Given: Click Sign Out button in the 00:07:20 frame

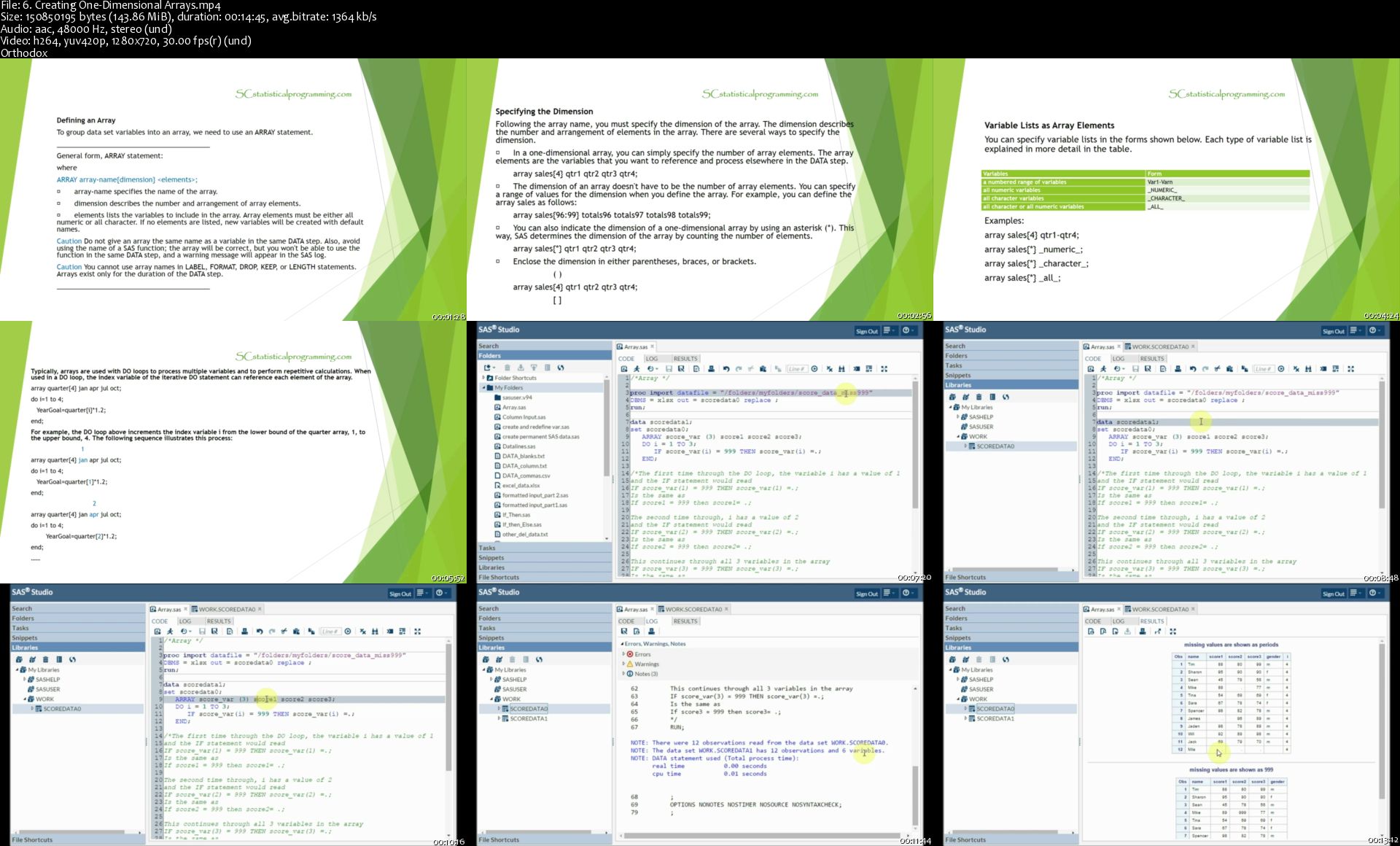Looking at the screenshot, I should [x=866, y=331].
